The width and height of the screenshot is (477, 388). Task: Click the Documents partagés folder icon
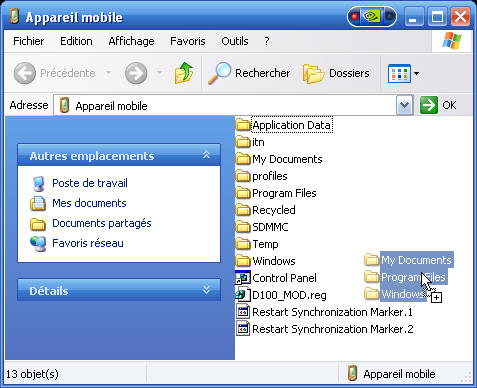[38, 224]
